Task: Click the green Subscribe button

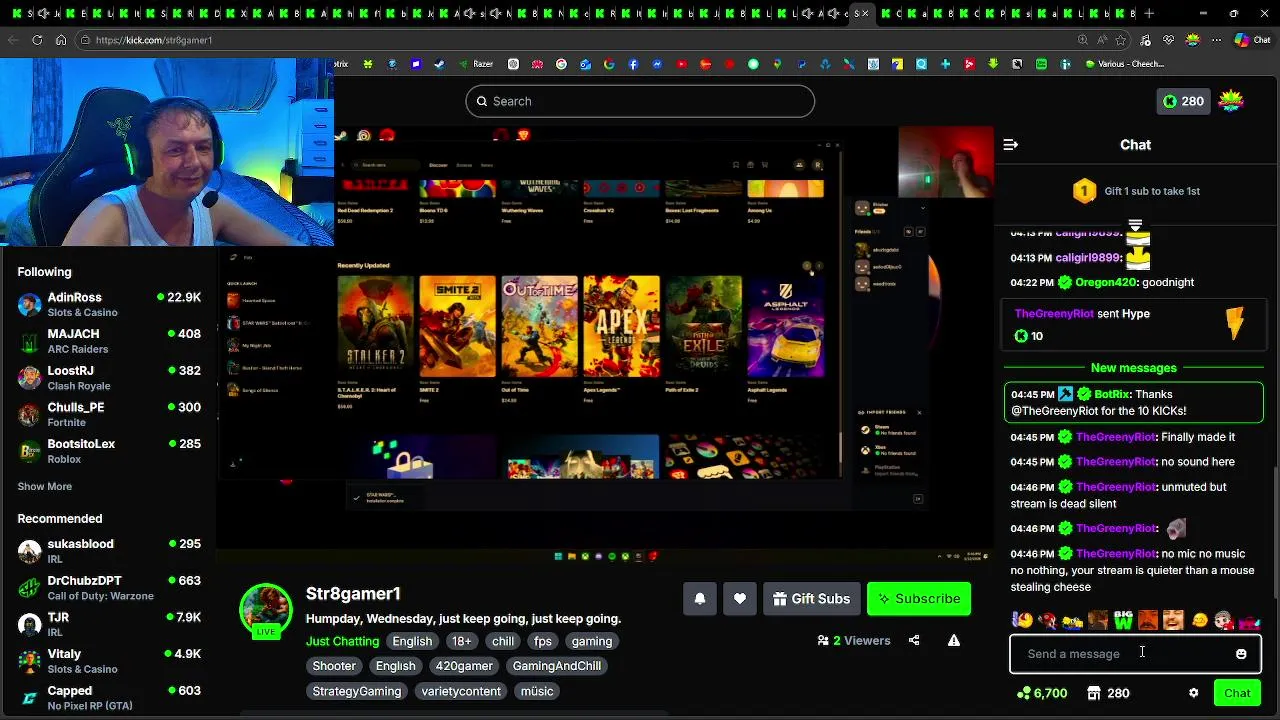Action: point(918,599)
